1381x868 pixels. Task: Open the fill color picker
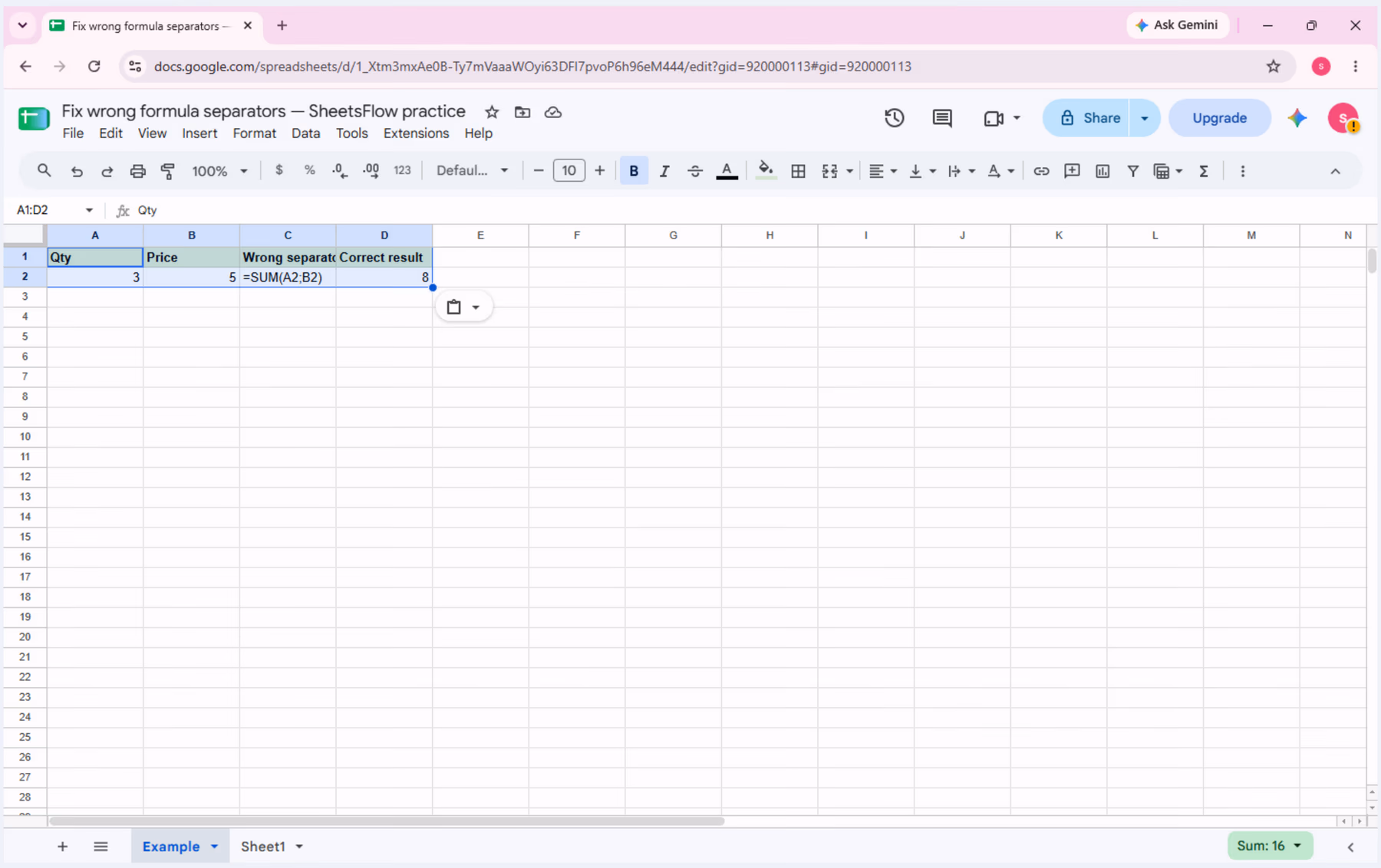[x=765, y=171]
